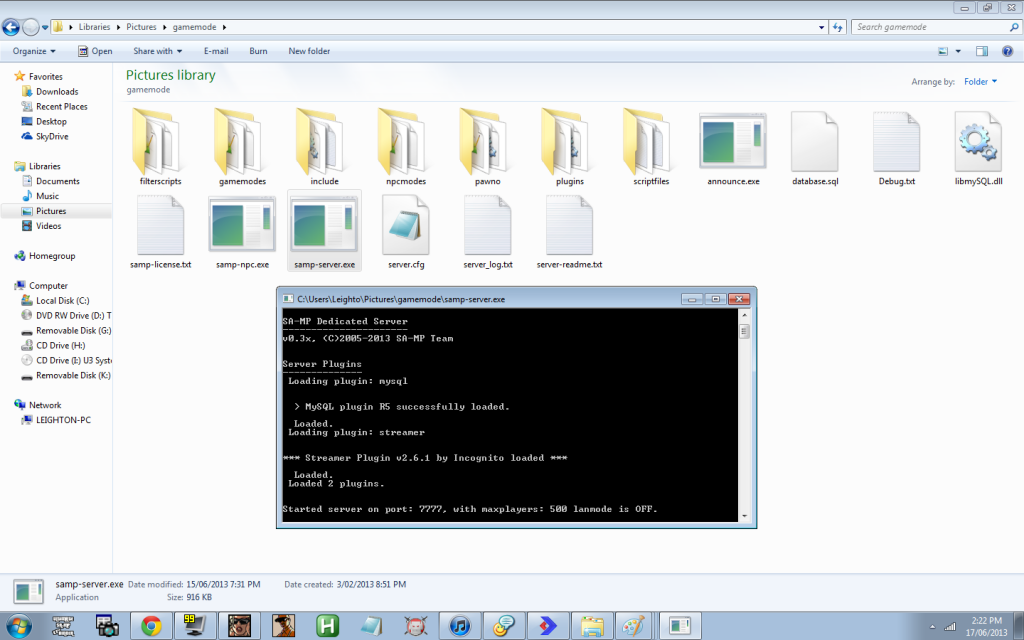1024x640 pixels.
Task: Open the Documents library in the sidebar
Action: [x=57, y=181]
